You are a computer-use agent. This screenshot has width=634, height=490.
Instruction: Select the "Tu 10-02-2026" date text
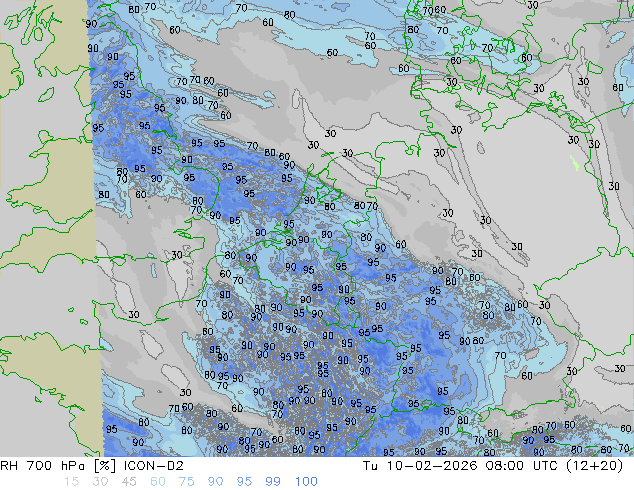tap(420, 466)
